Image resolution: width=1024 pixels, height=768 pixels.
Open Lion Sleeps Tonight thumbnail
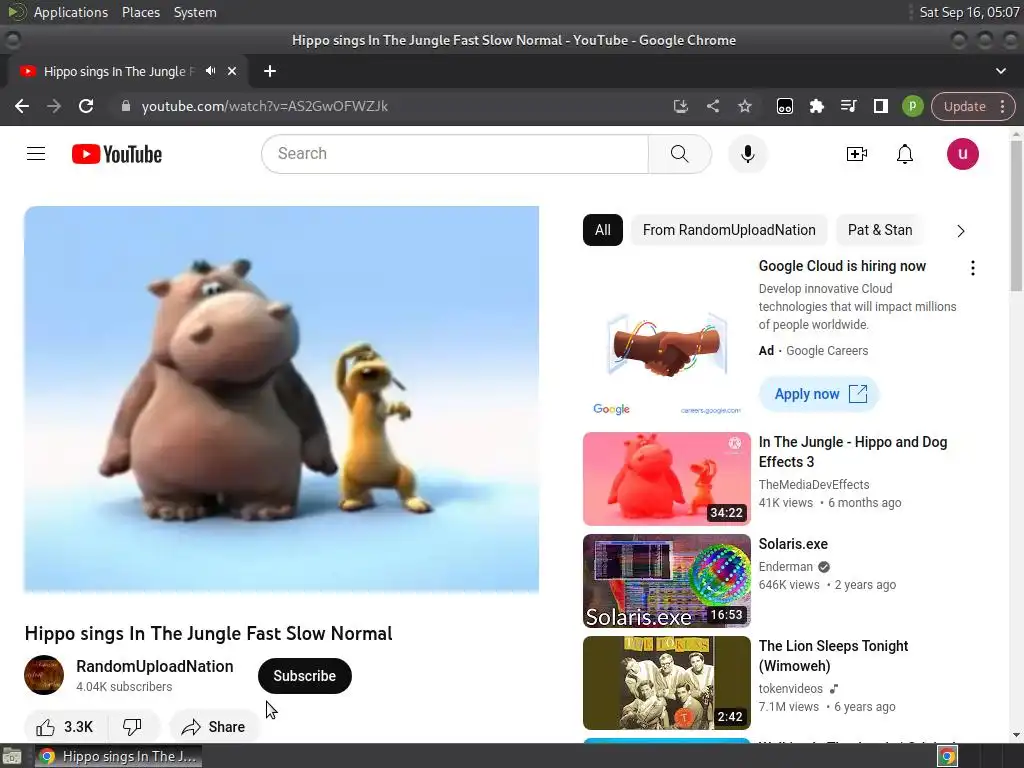[x=667, y=682]
